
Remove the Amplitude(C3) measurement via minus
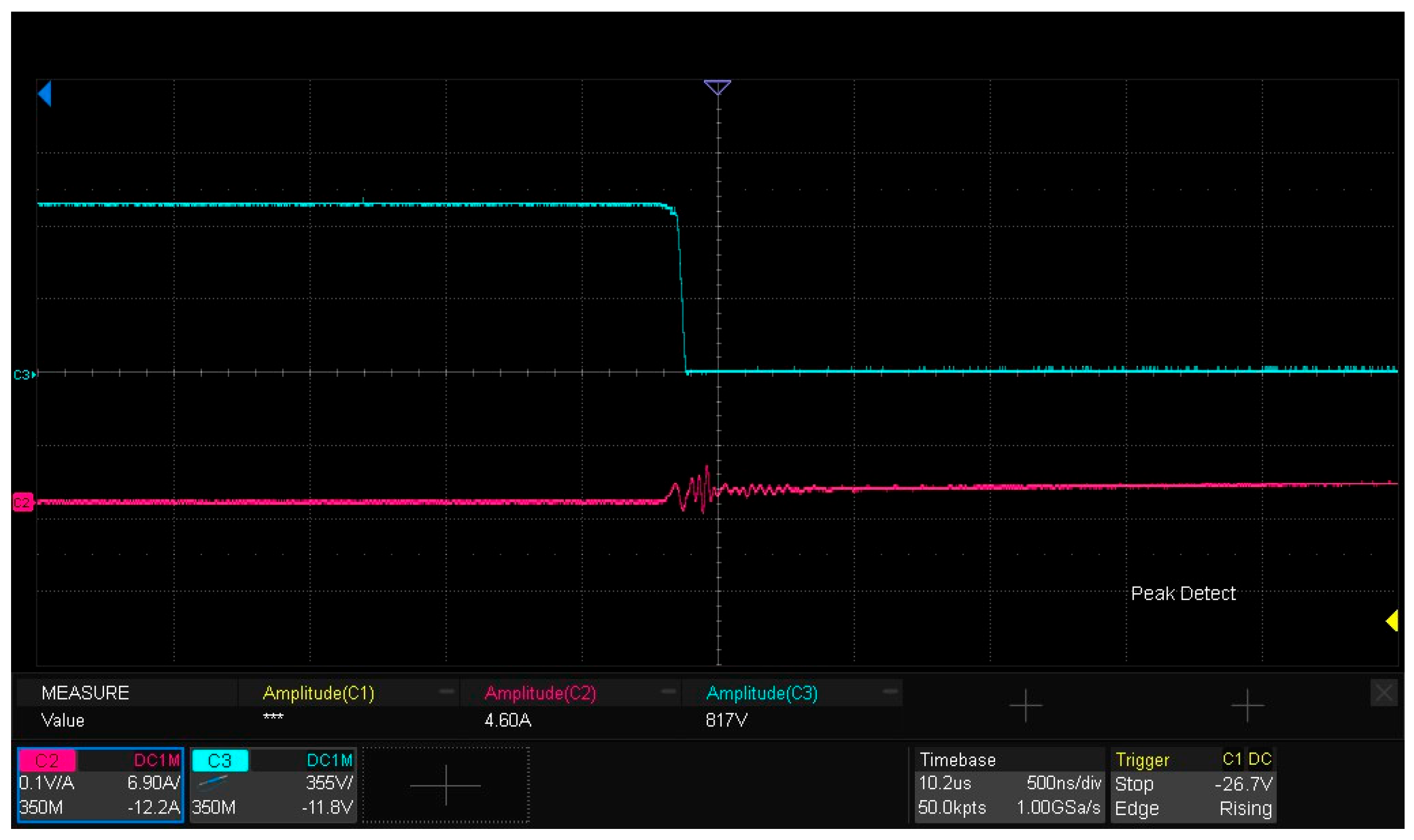[890, 692]
